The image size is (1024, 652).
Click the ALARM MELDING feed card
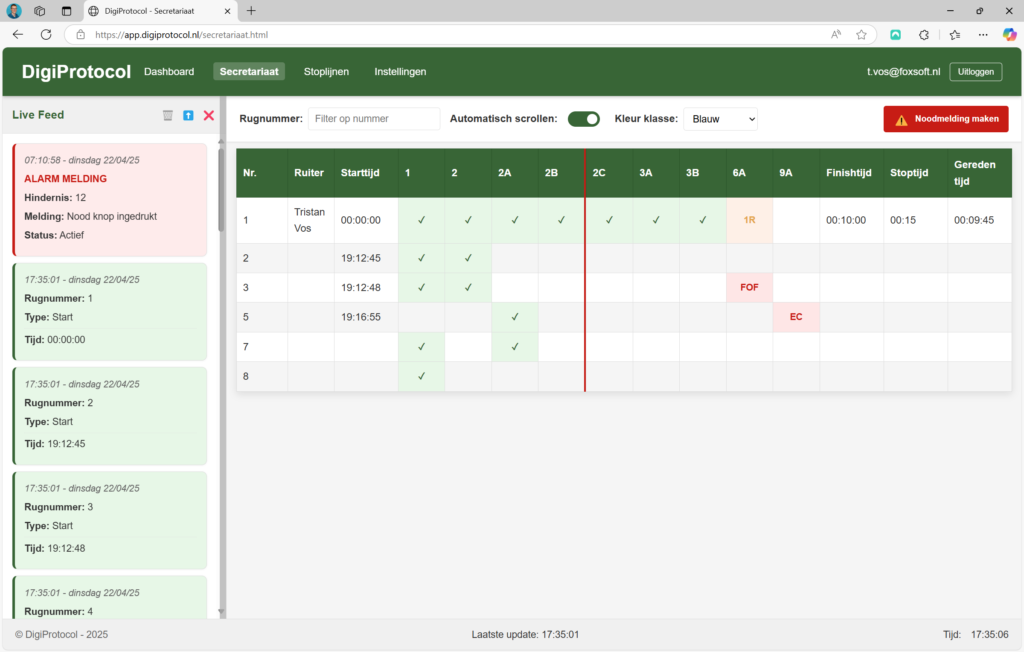coord(110,200)
